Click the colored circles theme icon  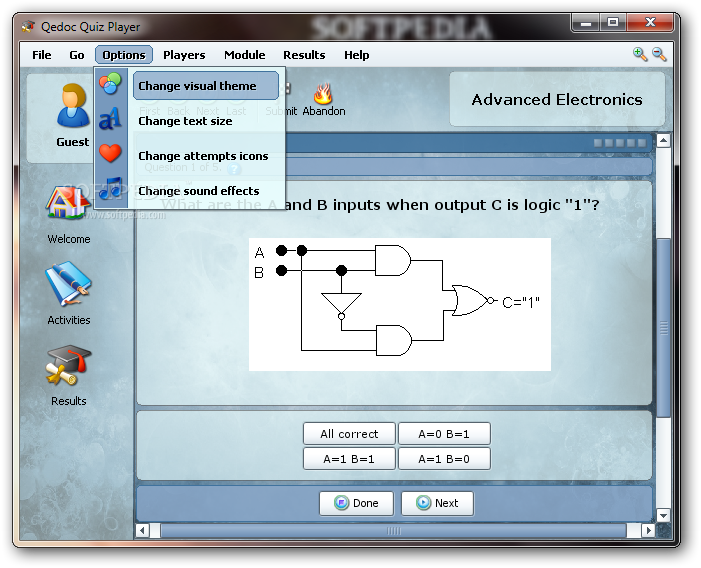point(110,84)
